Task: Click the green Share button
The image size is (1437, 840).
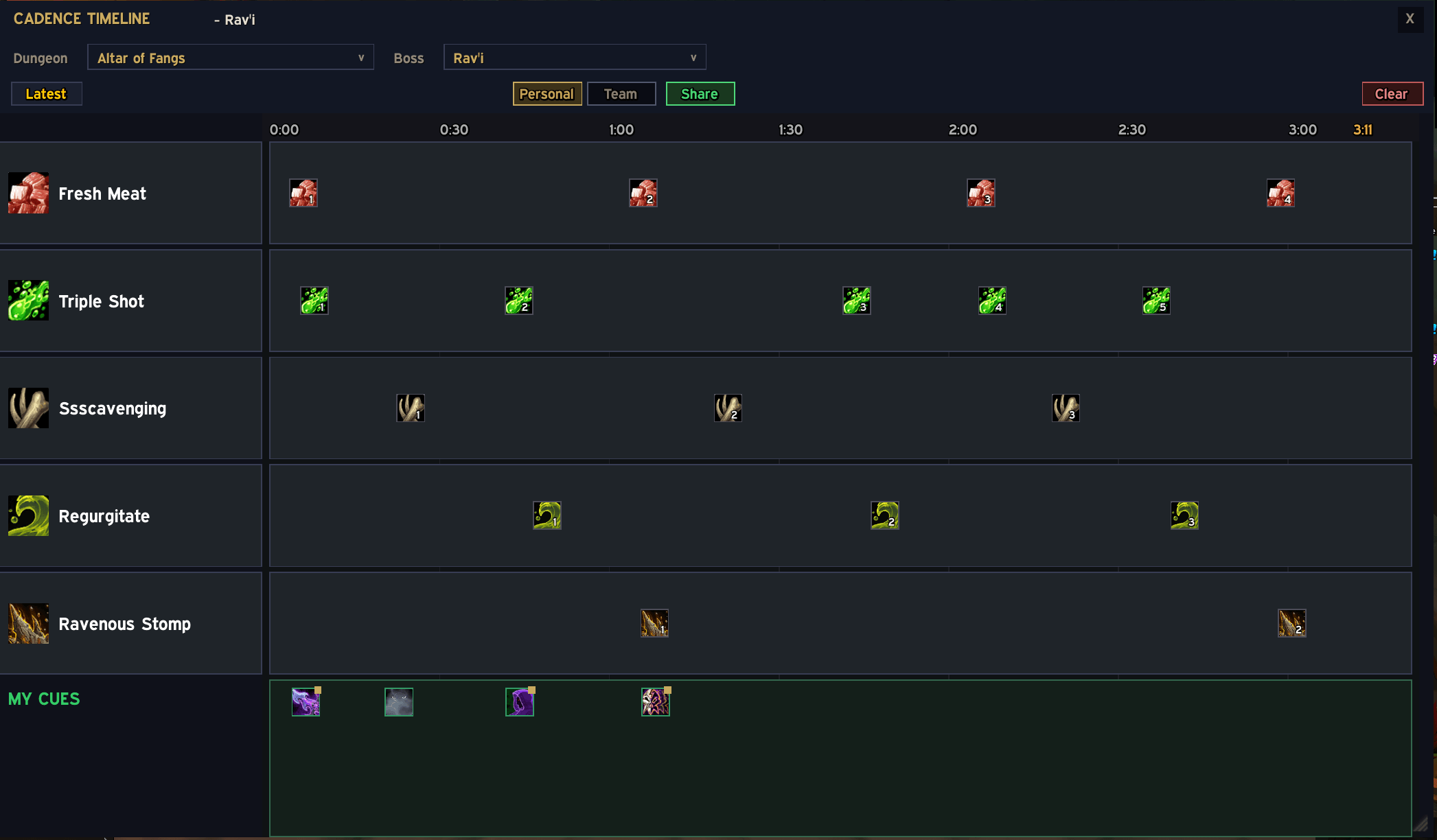Action: (700, 94)
